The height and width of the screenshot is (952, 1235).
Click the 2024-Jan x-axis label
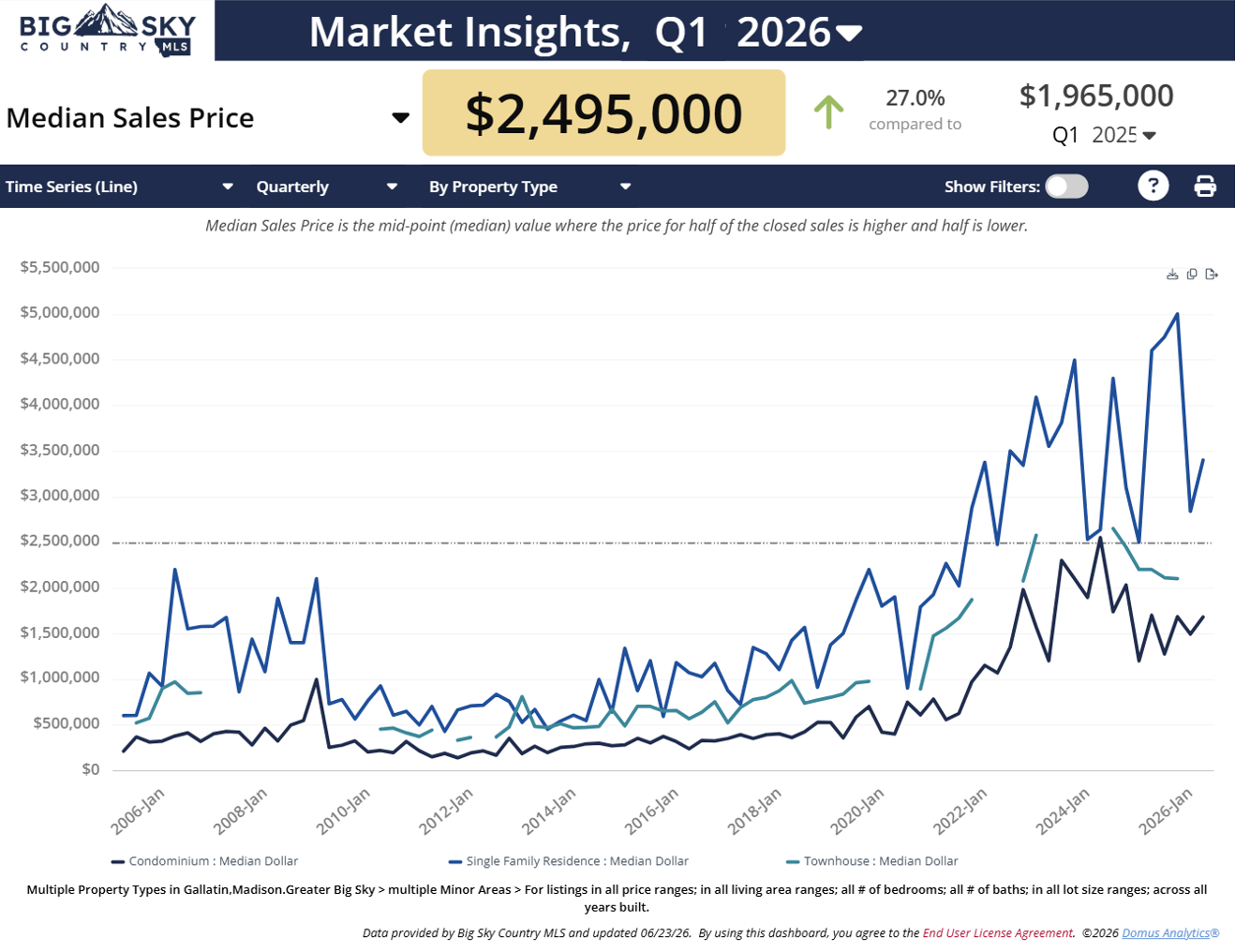1063,811
